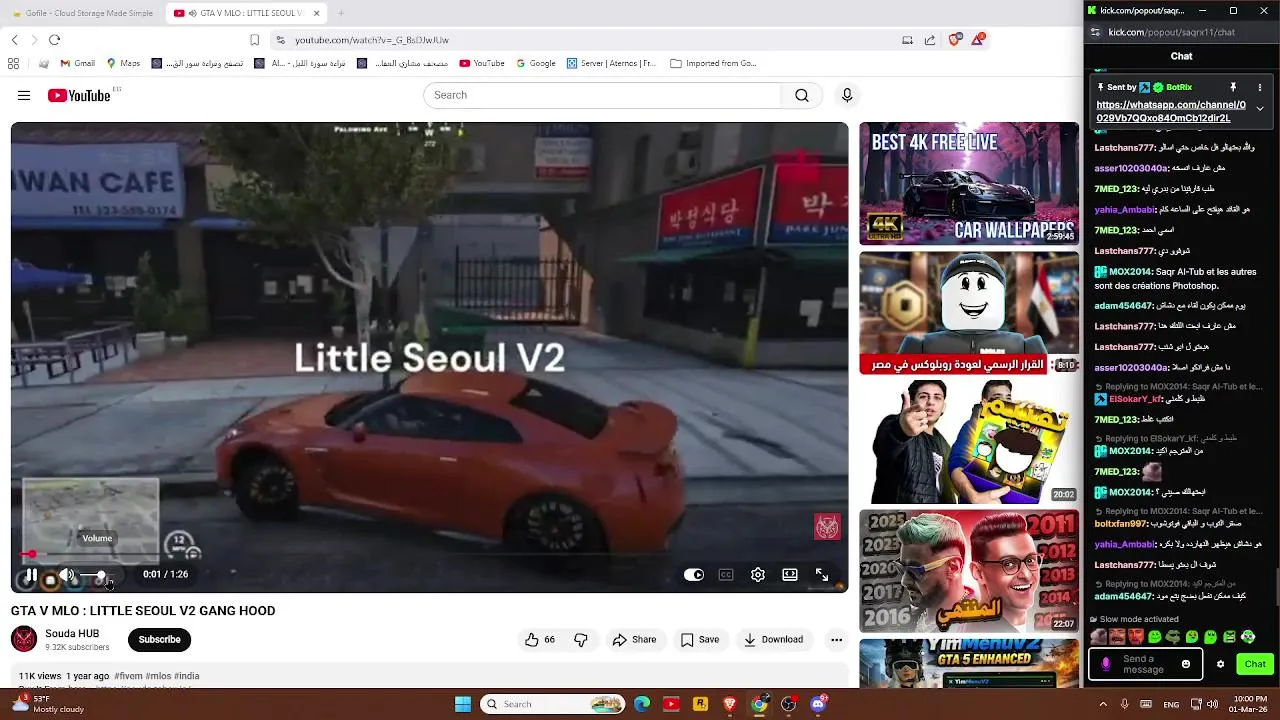Focus the YouTube search field

click(602, 95)
